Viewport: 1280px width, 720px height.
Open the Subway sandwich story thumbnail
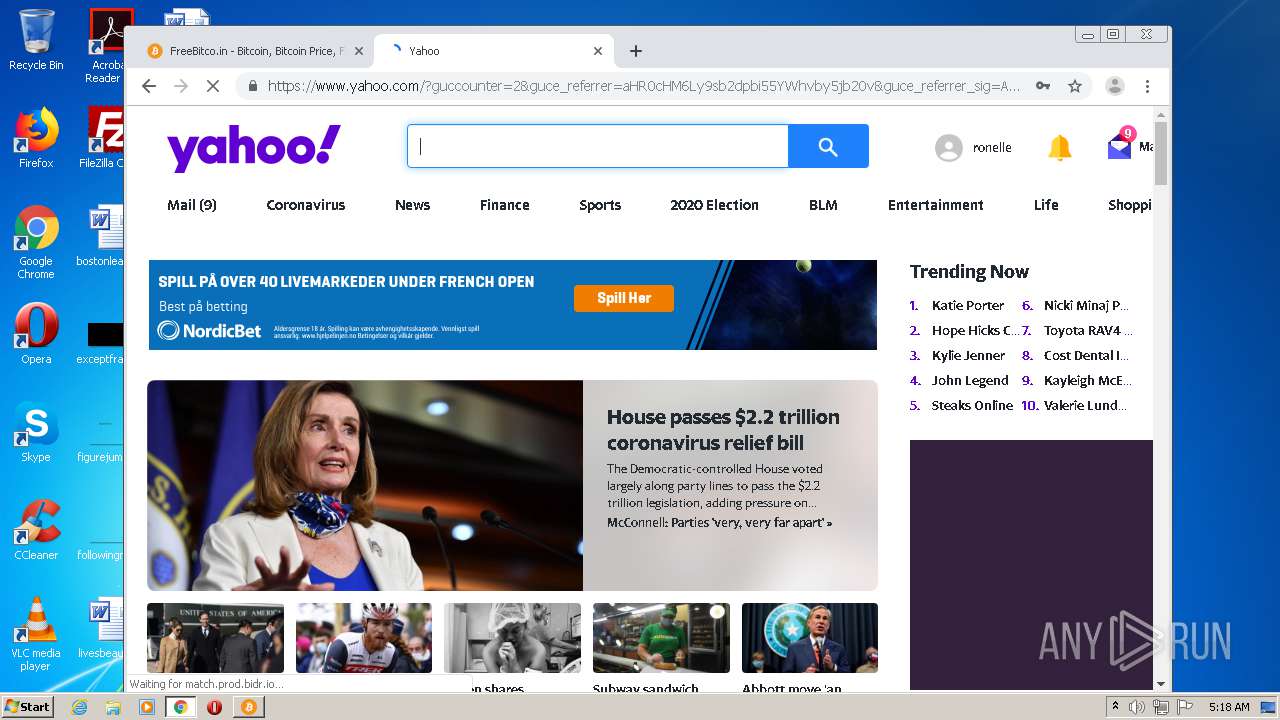click(661, 638)
